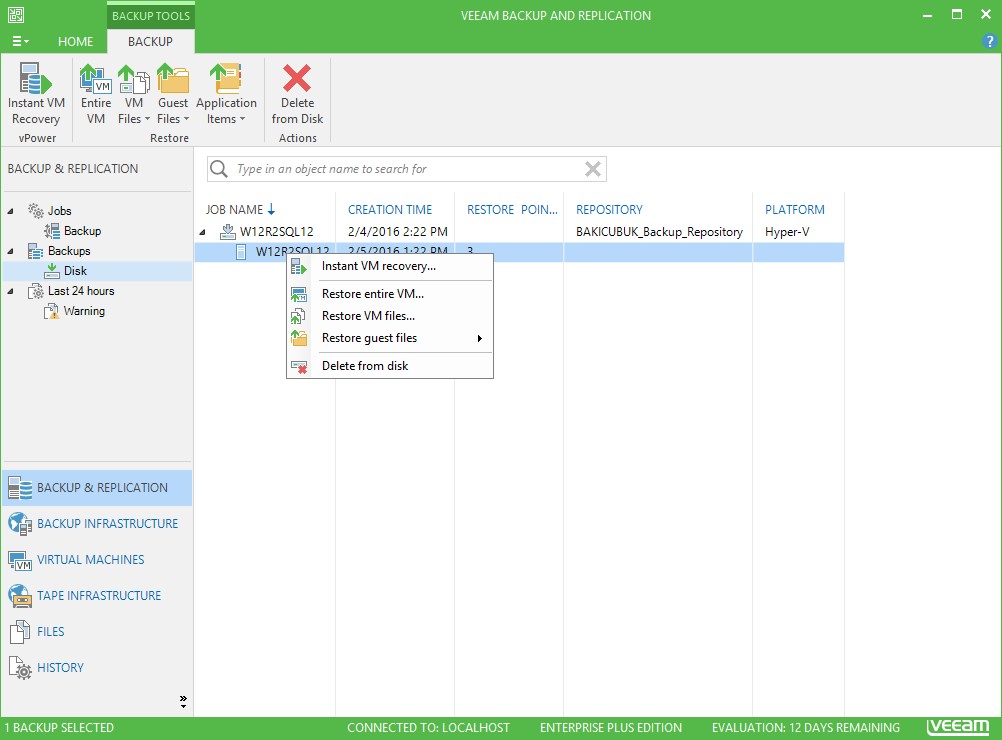The height and width of the screenshot is (740, 1002).
Task: Choose Instant VM recovery... from context menu
Action: (390, 266)
